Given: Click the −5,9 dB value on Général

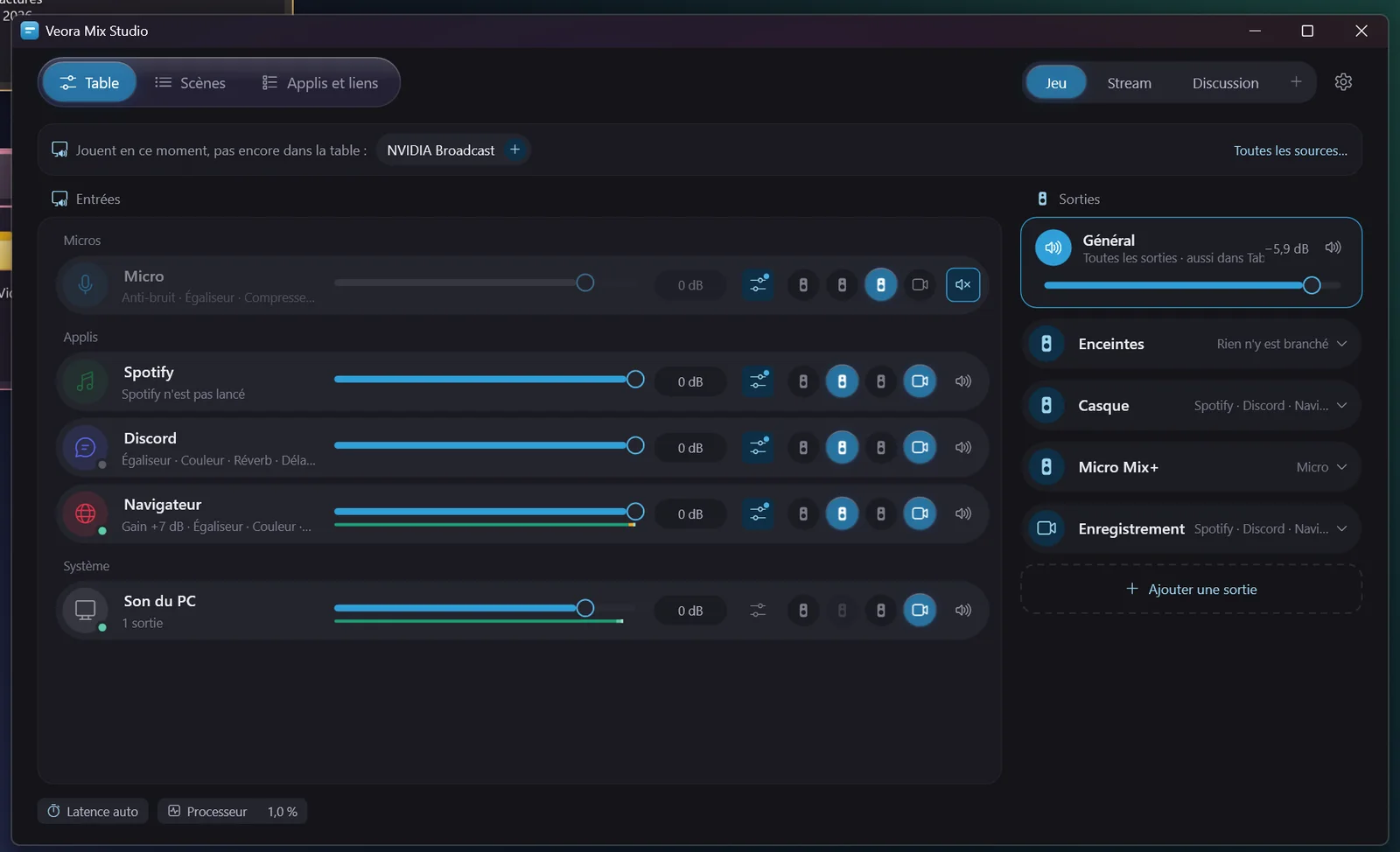Looking at the screenshot, I should (x=1286, y=248).
